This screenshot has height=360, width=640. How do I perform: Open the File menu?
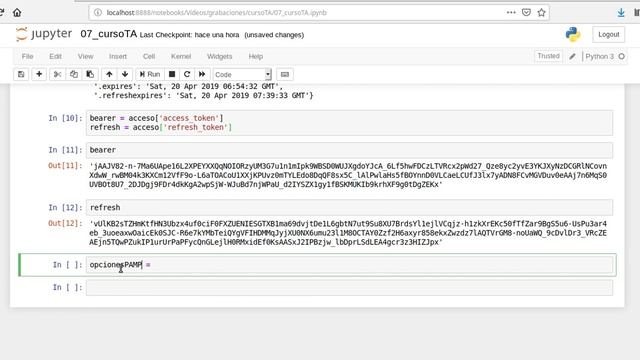(27, 56)
